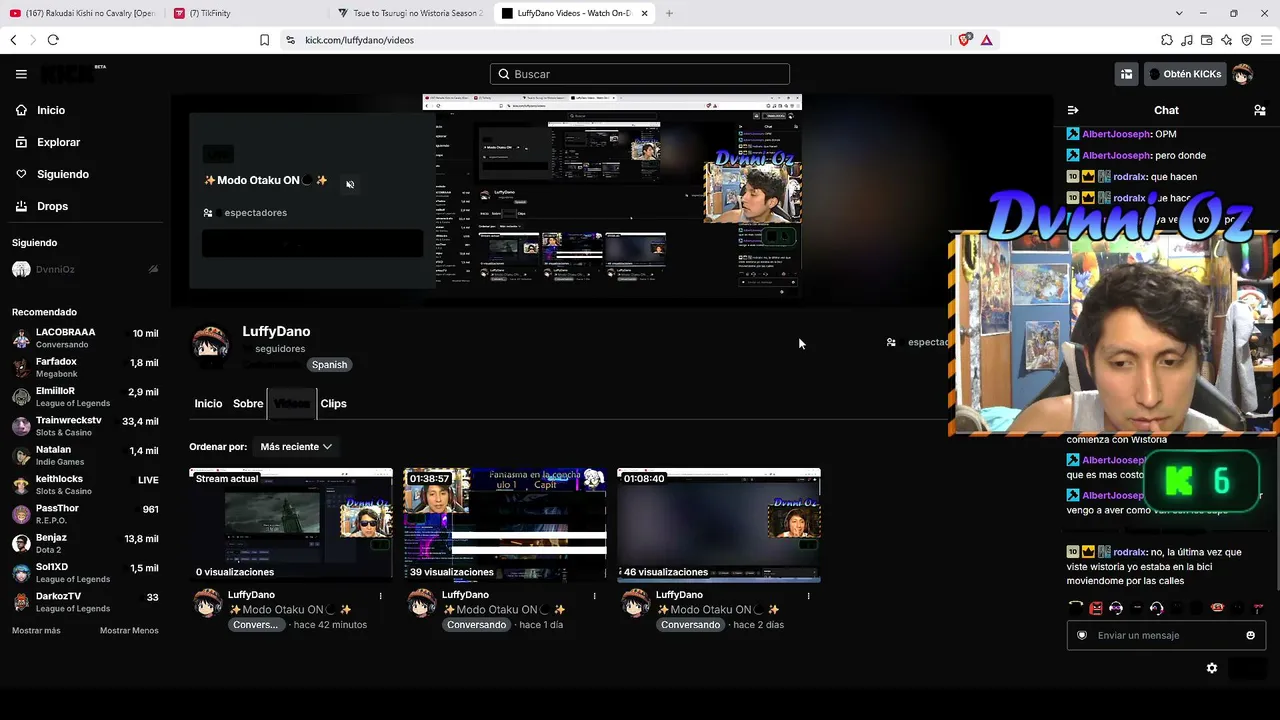The image size is (1280, 720).
Task: Open chat settings gear icon
Action: tap(1212, 668)
